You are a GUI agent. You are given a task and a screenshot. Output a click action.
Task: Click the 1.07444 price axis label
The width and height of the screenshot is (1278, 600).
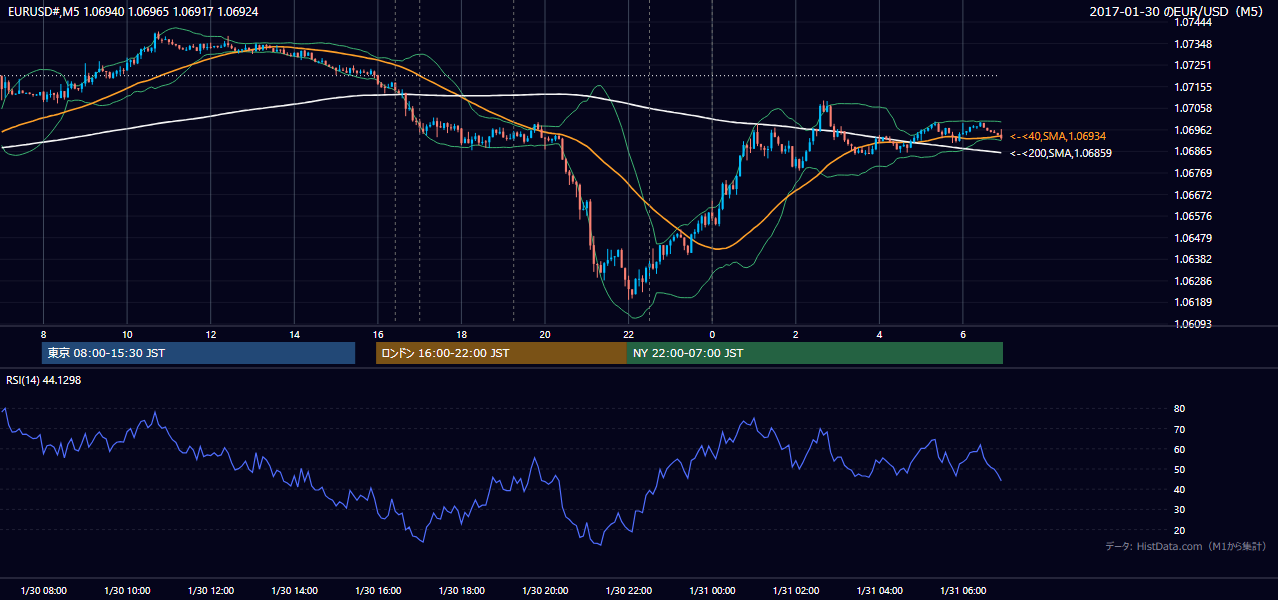click(1193, 22)
